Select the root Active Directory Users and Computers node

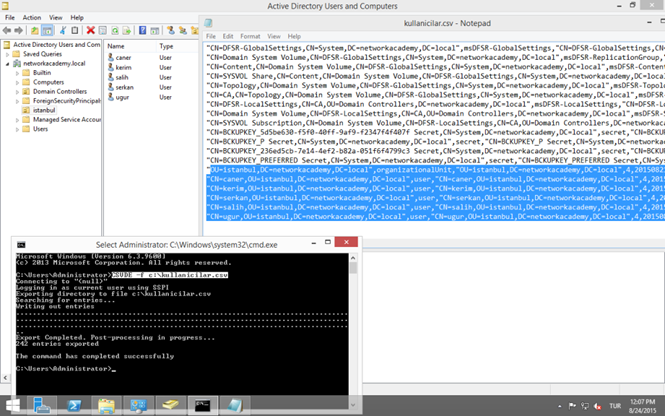point(56,45)
